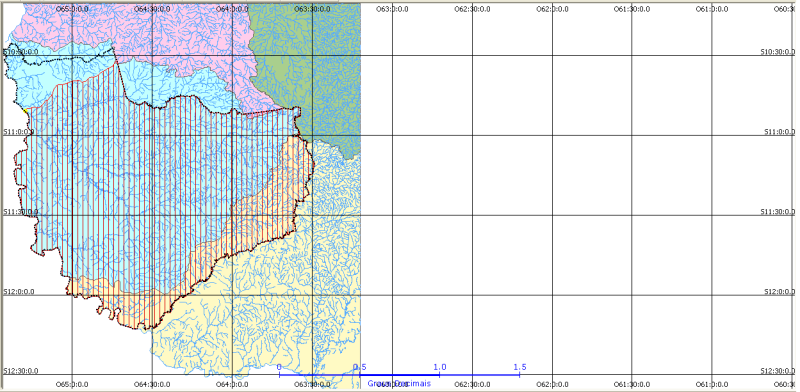
Task: Click the 1.0 mark on the scale bar
Action: click(x=440, y=367)
